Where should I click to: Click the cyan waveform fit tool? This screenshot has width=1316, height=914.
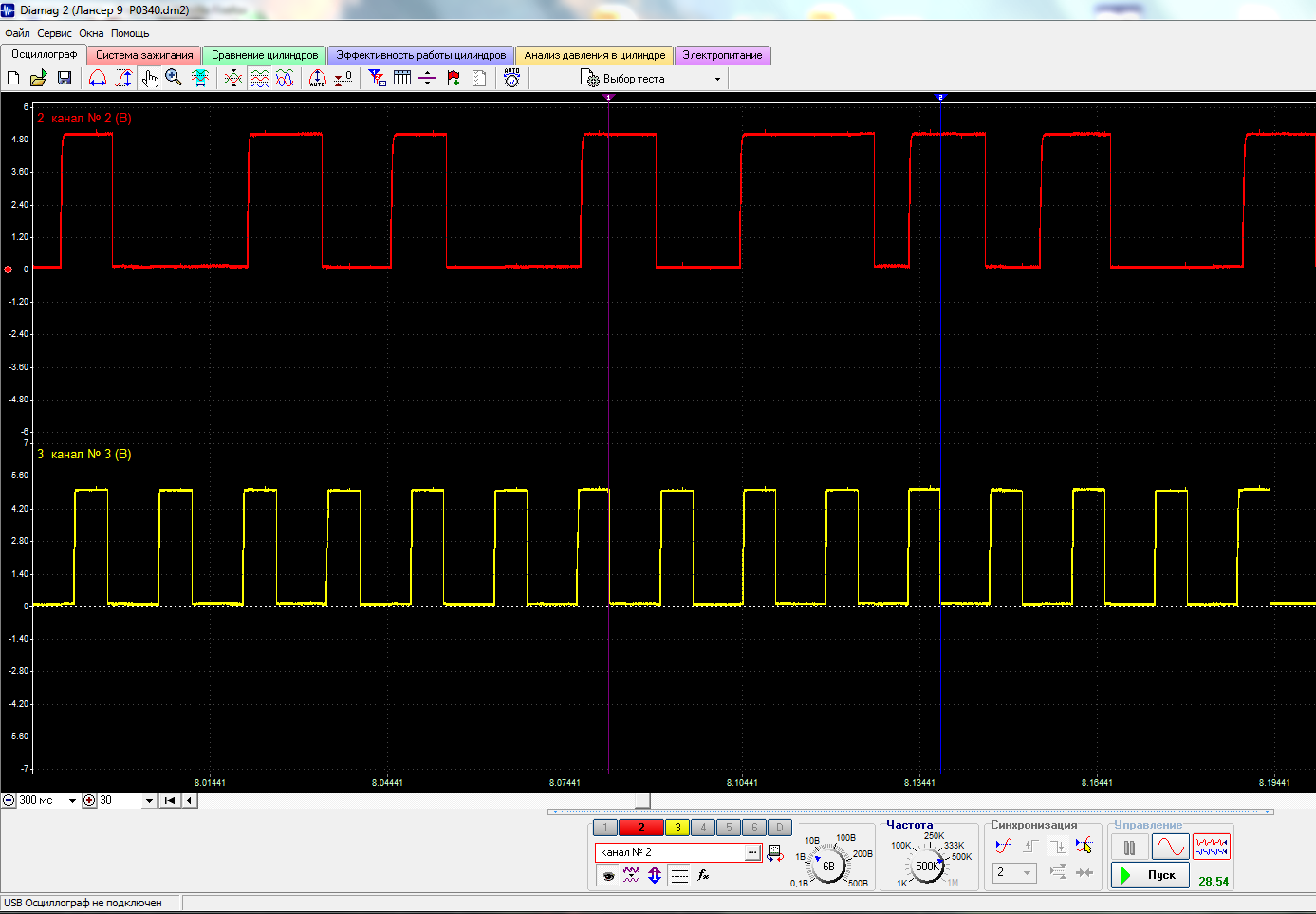coord(200,78)
